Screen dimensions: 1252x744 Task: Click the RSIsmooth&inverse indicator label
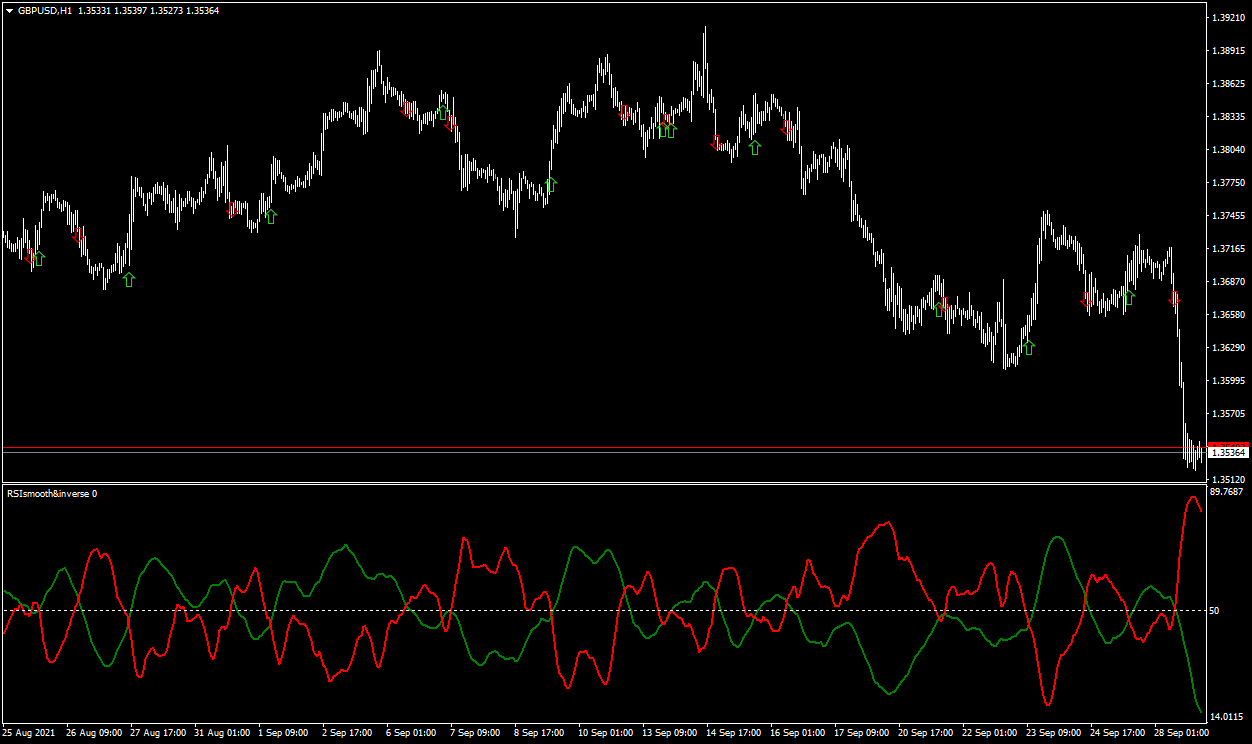tap(52, 493)
